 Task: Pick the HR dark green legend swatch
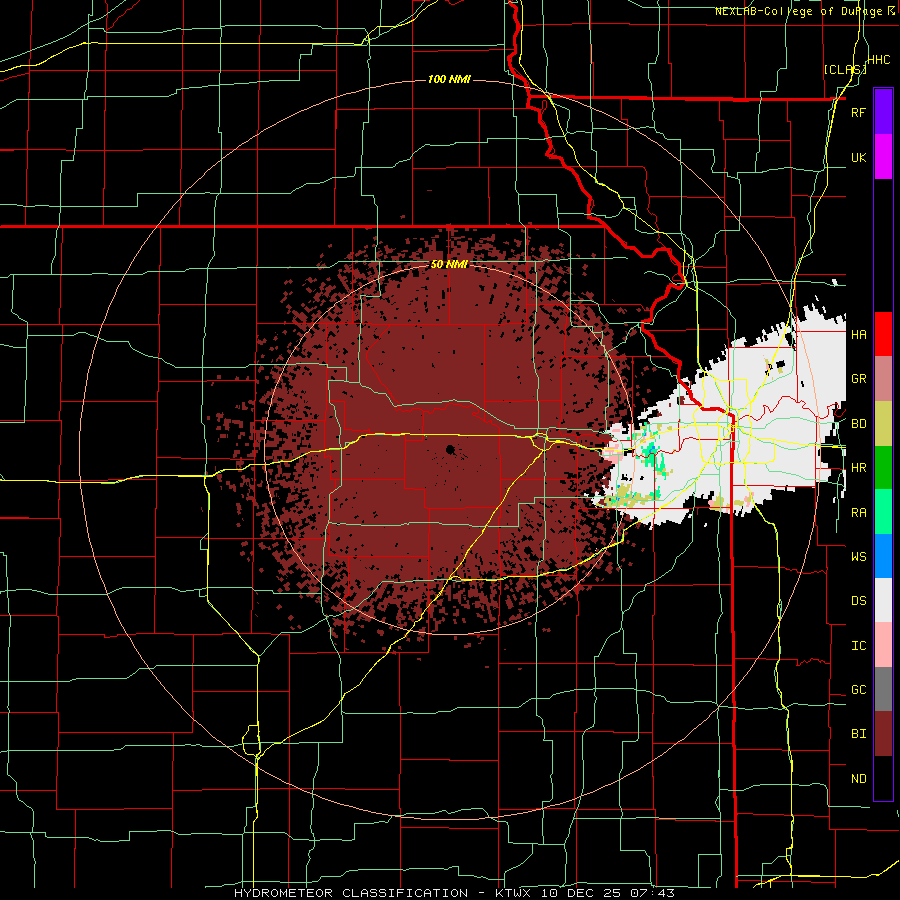coord(883,467)
